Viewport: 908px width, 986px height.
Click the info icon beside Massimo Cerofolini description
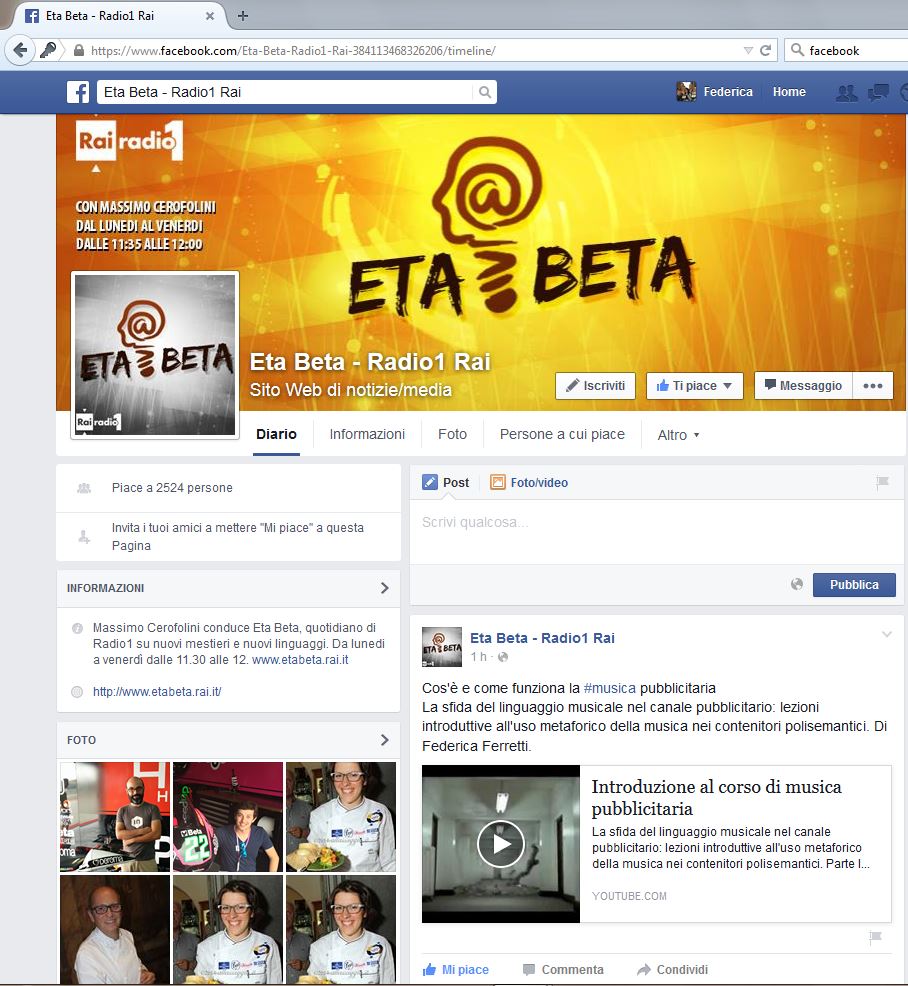(x=77, y=628)
